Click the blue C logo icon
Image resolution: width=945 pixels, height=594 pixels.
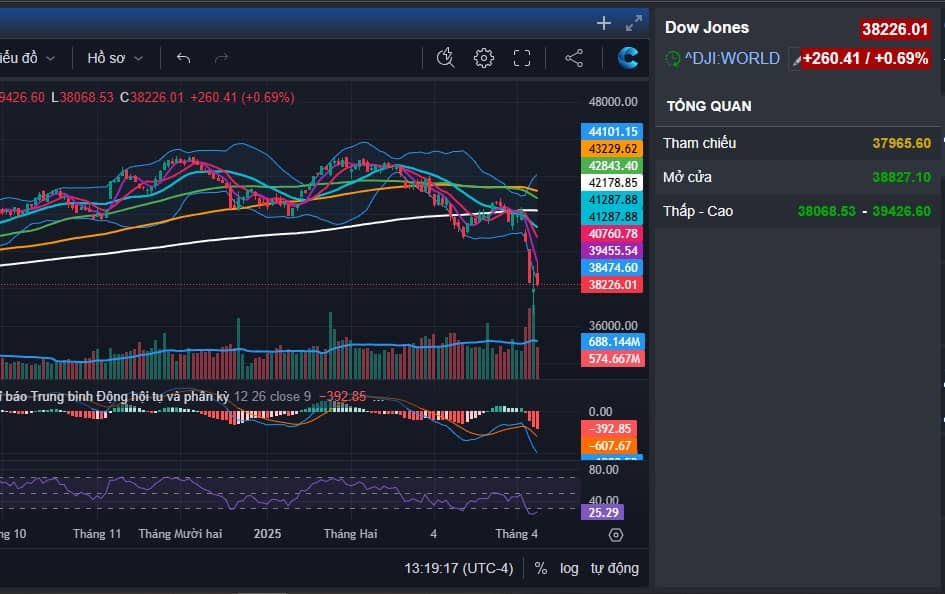tap(627, 58)
